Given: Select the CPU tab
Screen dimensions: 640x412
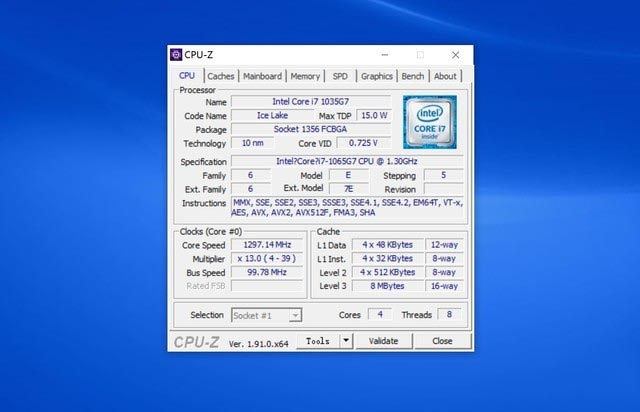Looking at the screenshot, I should (187, 76).
